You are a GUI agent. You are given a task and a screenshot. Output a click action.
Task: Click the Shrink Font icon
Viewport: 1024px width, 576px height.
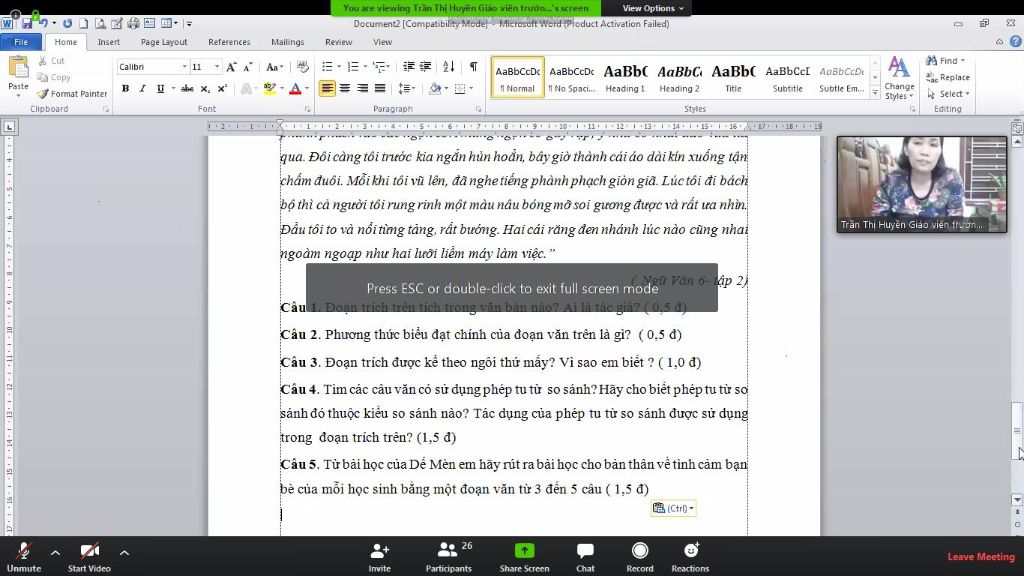pos(248,67)
